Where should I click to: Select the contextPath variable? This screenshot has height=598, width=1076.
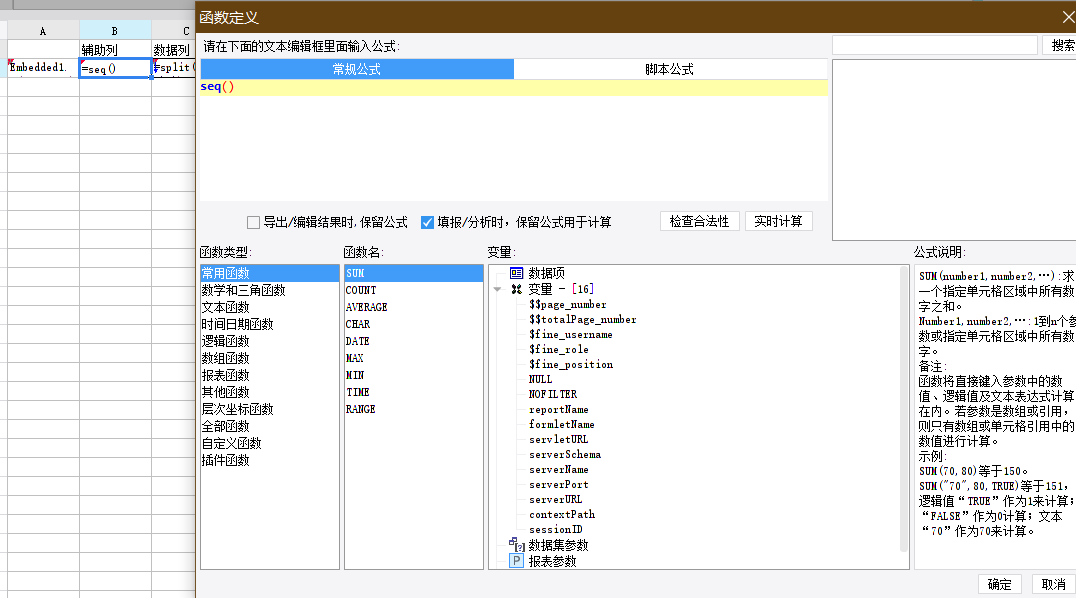(562, 515)
